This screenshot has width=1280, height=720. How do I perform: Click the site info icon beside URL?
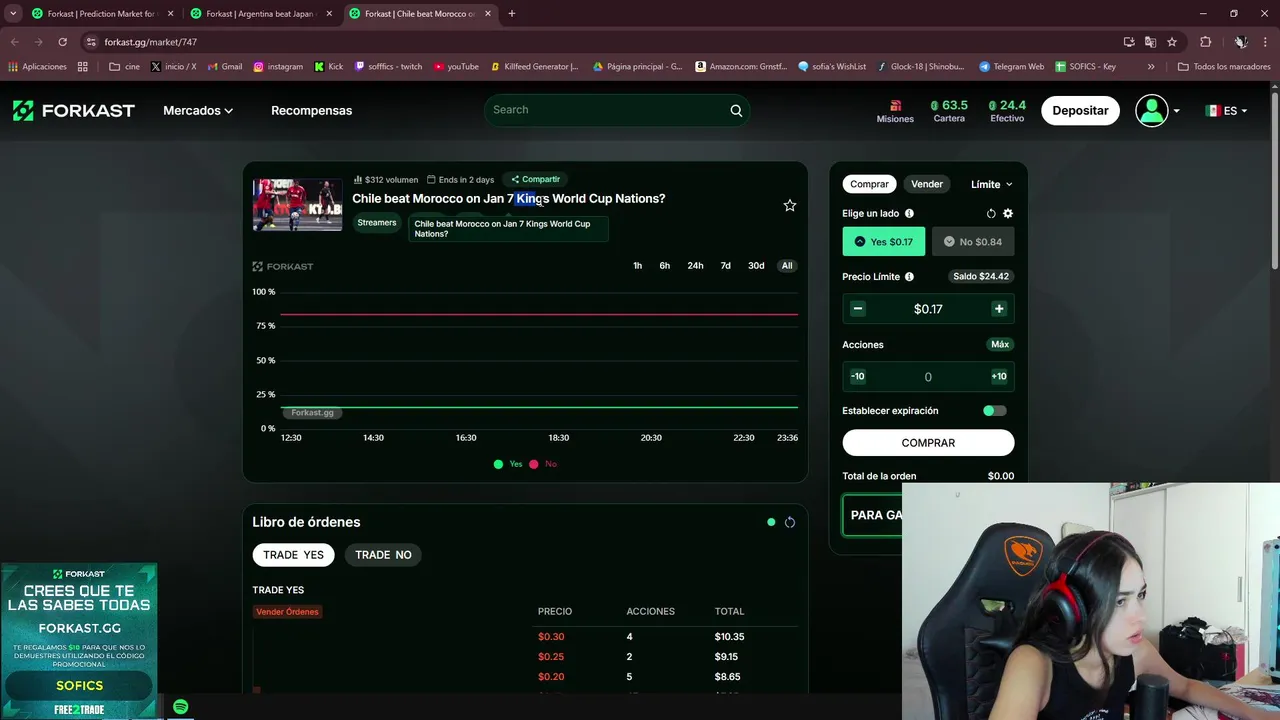tap(91, 42)
